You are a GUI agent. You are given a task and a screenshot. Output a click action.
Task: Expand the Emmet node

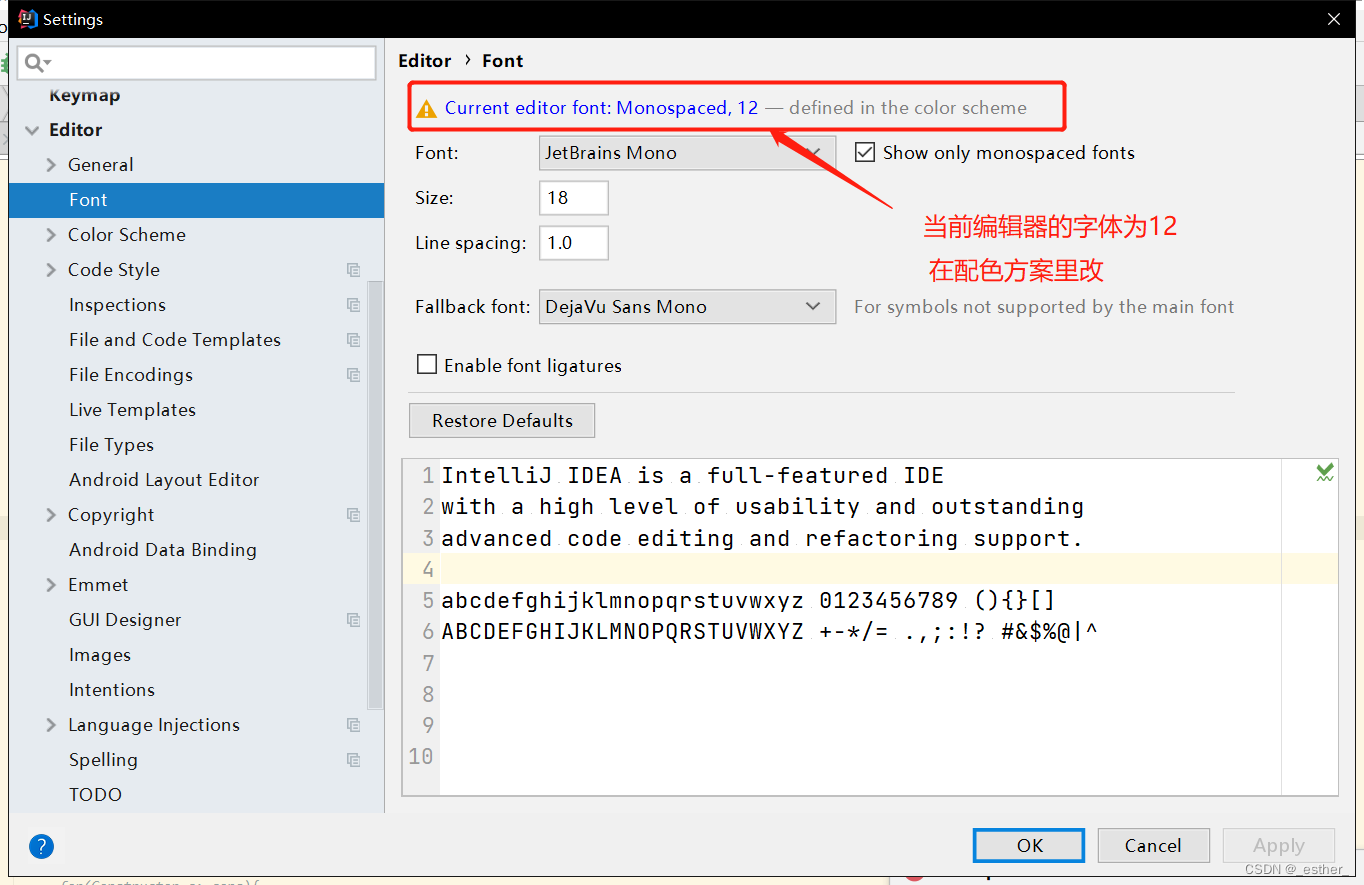pyautogui.click(x=51, y=585)
